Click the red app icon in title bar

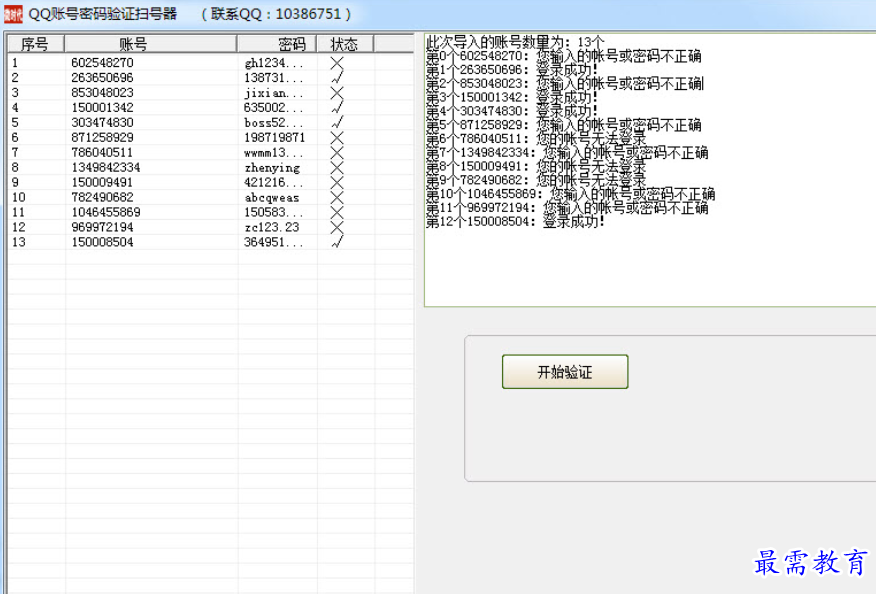tap(13, 14)
